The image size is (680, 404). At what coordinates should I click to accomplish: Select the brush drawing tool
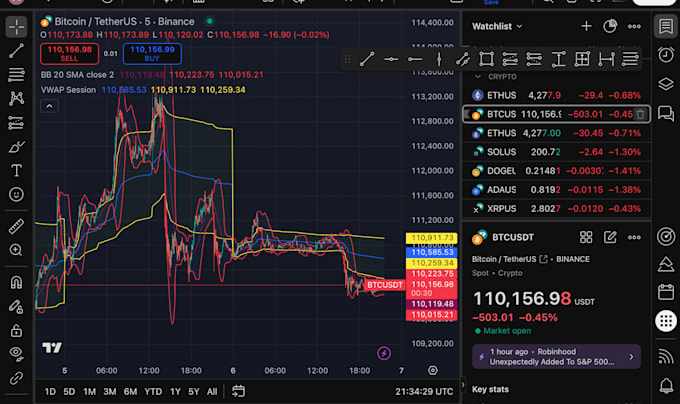16,147
